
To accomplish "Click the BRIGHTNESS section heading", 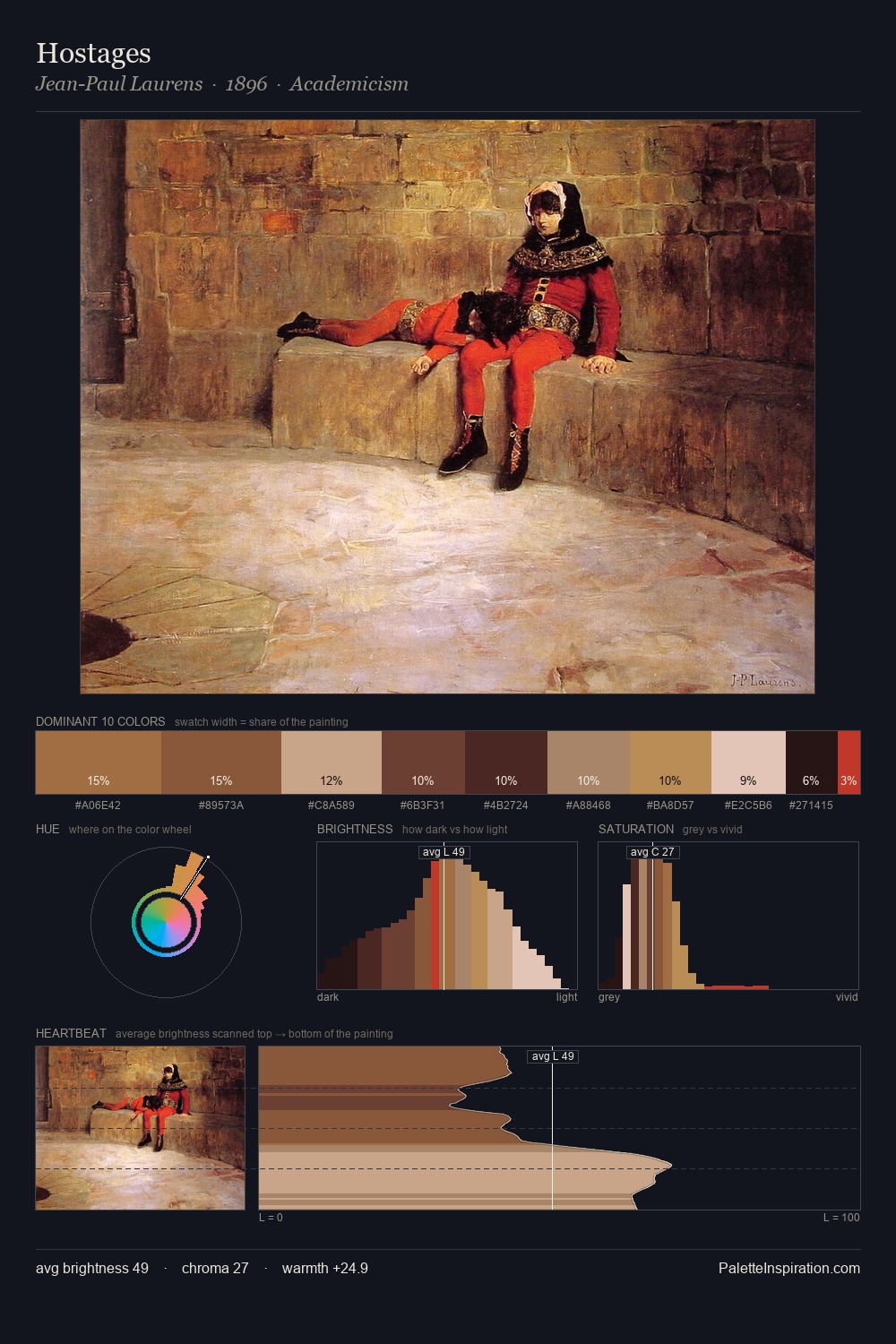I will click(355, 829).
